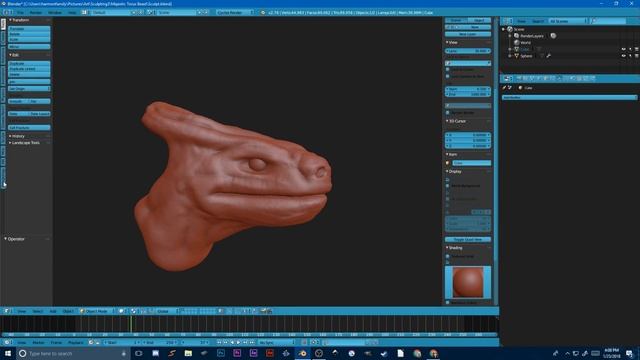
Task: Click the Join button
Action: 29,82
